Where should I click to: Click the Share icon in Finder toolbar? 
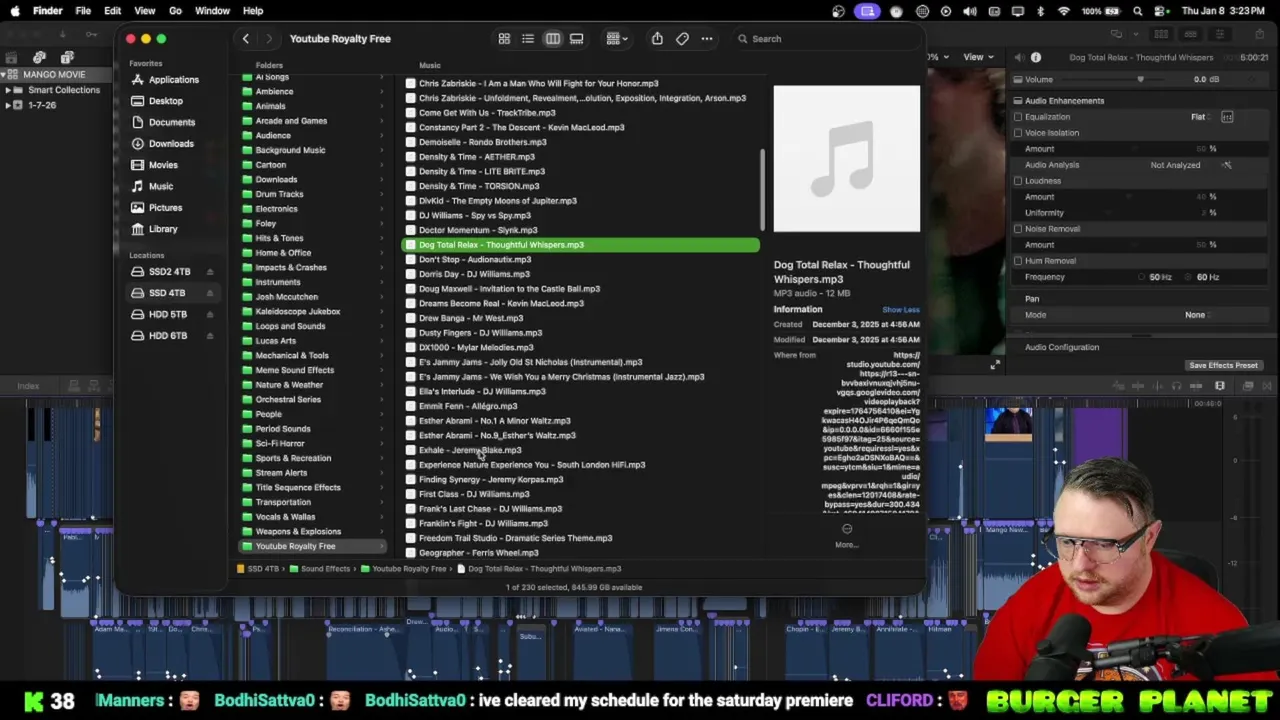pos(657,39)
